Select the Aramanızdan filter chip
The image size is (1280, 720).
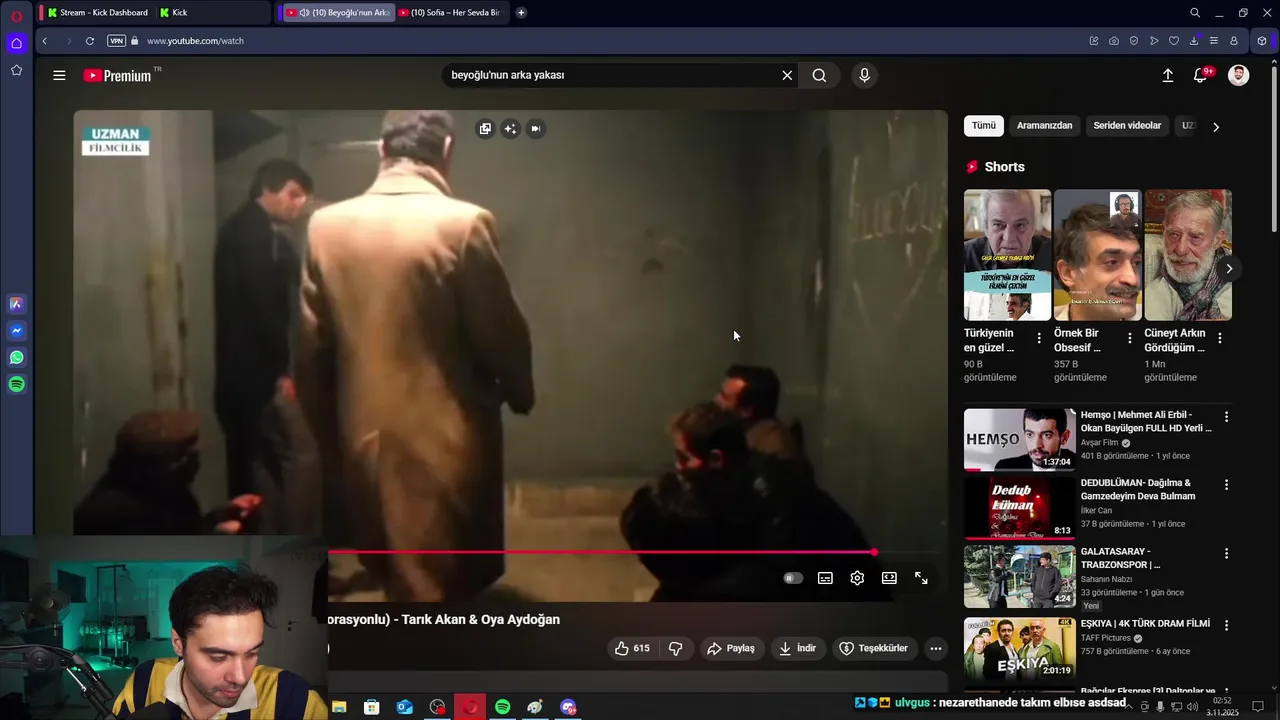1044,126
